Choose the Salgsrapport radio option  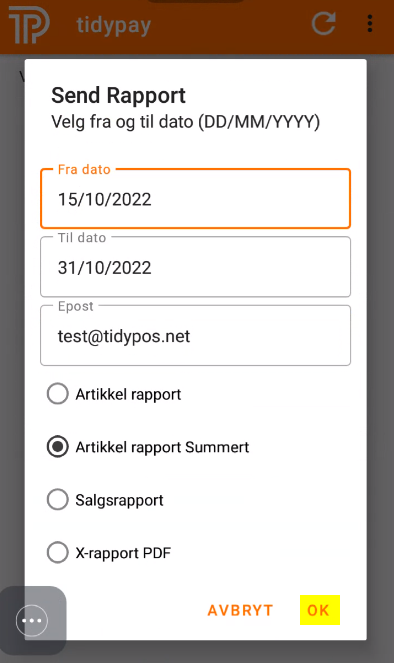(x=57, y=500)
